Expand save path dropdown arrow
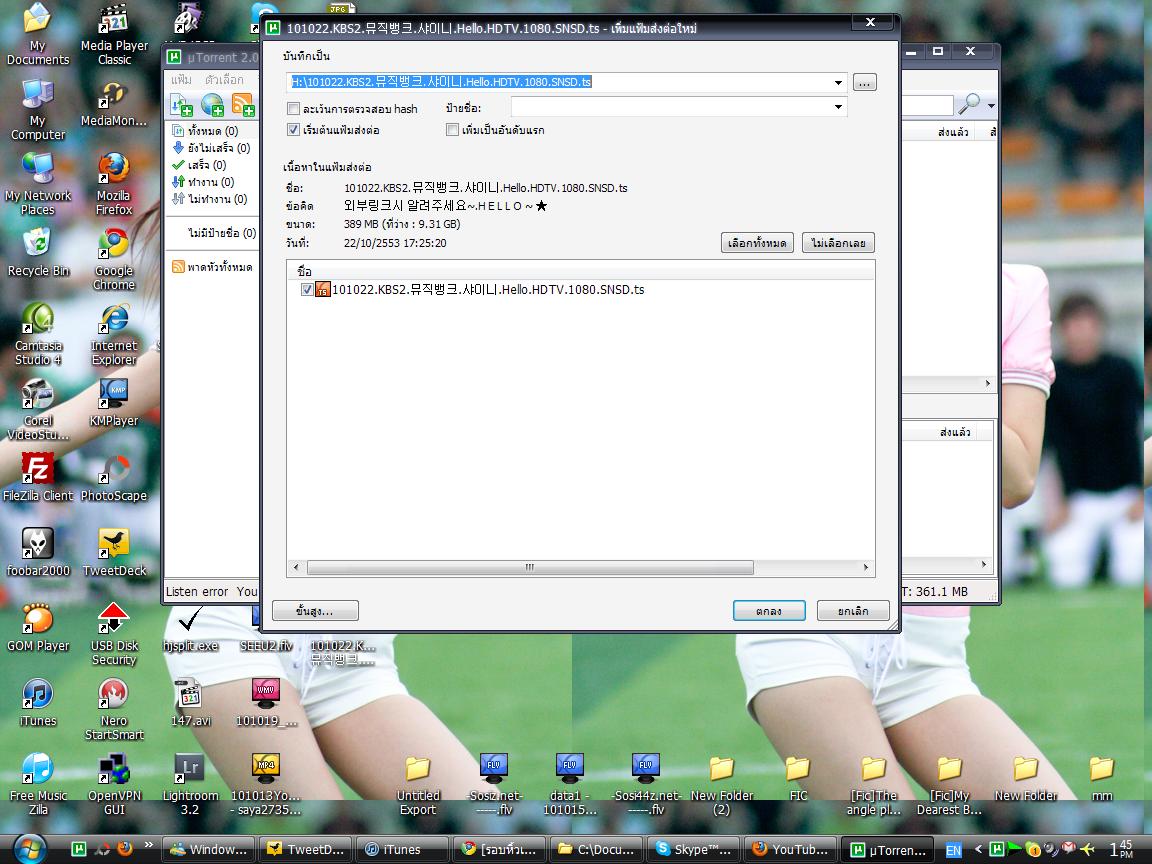This screenshot has height=864, width=1152. tap(838, 82)
